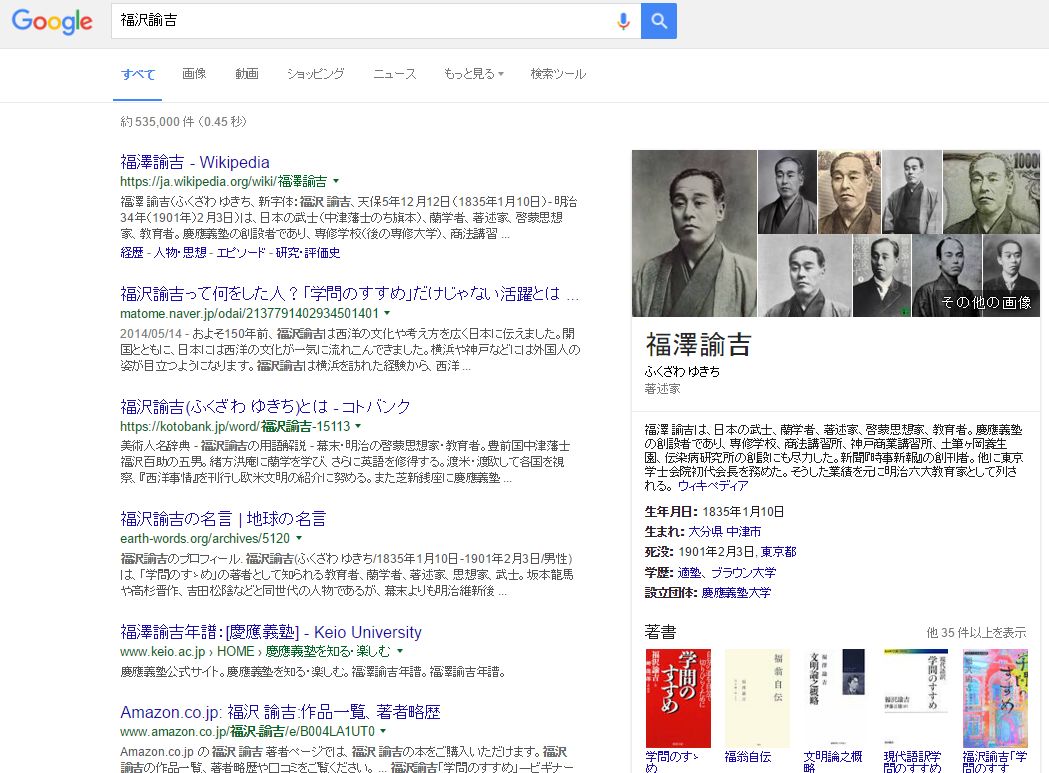1049x773 pixels.
Task: Open the 中津市 birthplace link
Action: point(743,531)
